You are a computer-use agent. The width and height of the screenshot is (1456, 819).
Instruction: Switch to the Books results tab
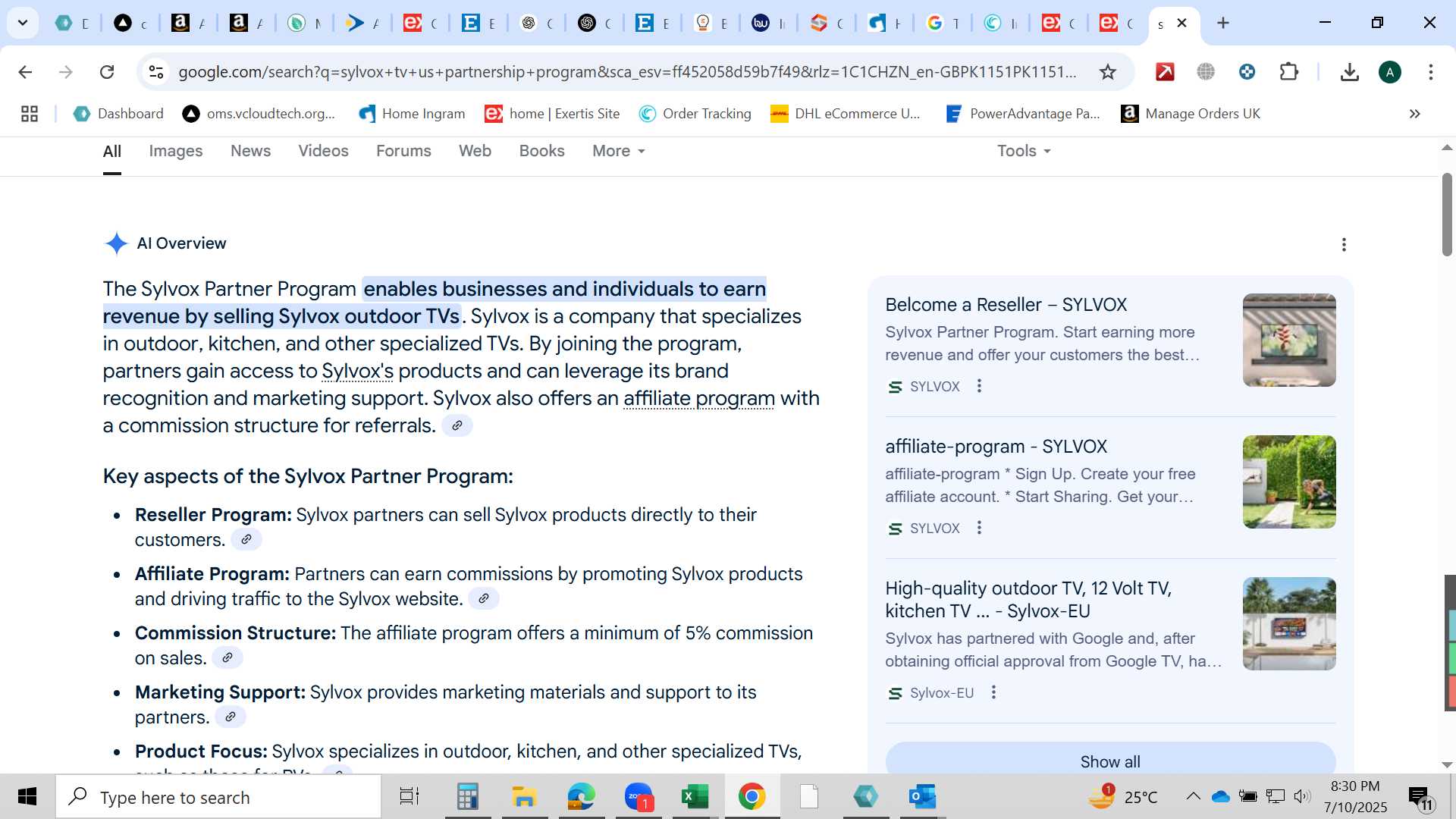tap(541, 152)
